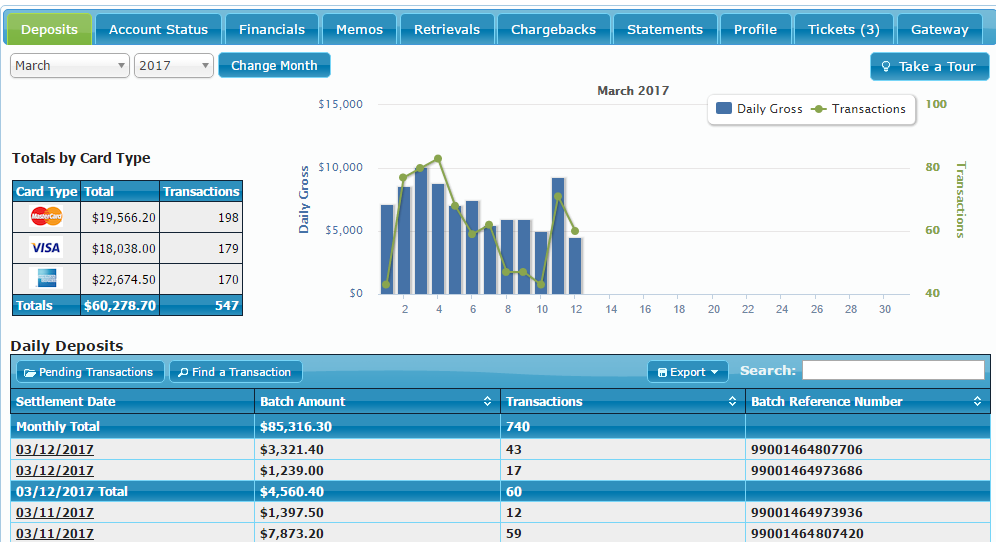Toggle Daily Gross series in legend

click(760, 109)
